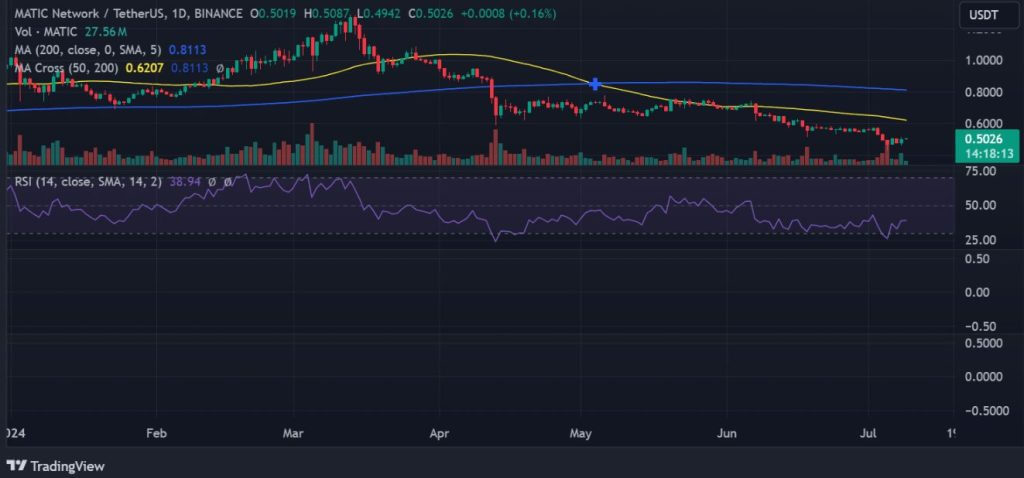
Task: Click the 50.00 RSI axis label
Action: point(980,205)
